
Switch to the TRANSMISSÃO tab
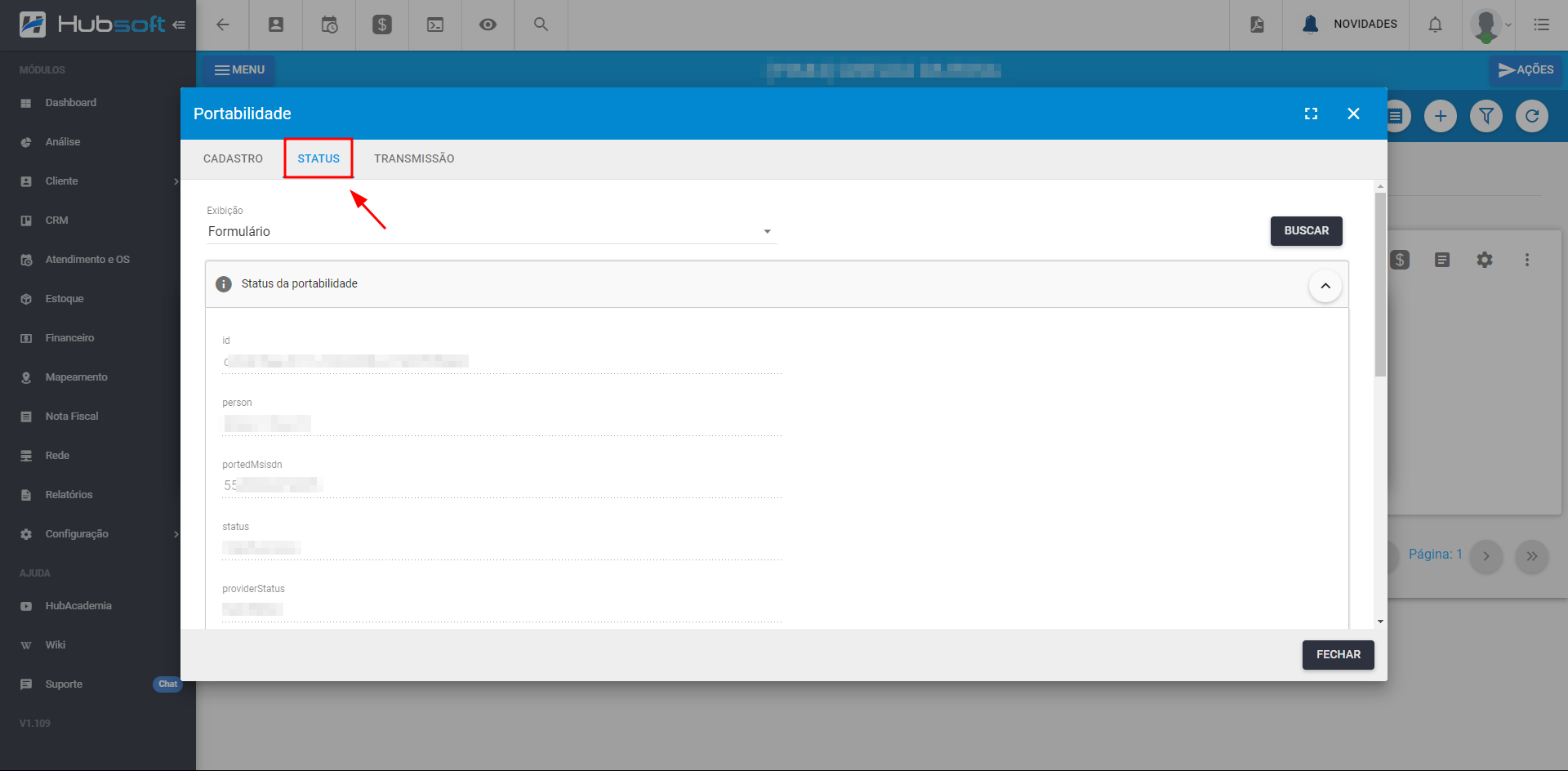[414, 158]
